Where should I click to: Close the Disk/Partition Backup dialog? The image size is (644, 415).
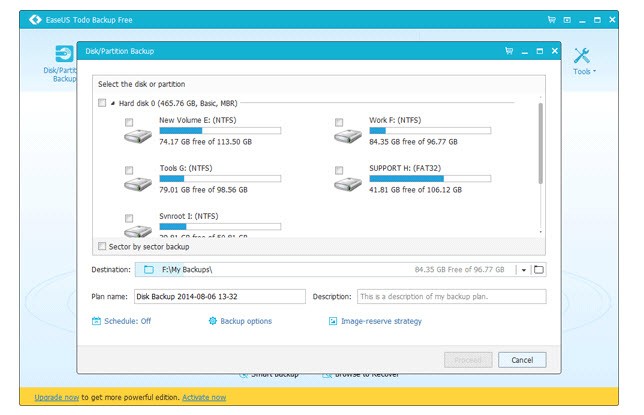coord(554,51)
